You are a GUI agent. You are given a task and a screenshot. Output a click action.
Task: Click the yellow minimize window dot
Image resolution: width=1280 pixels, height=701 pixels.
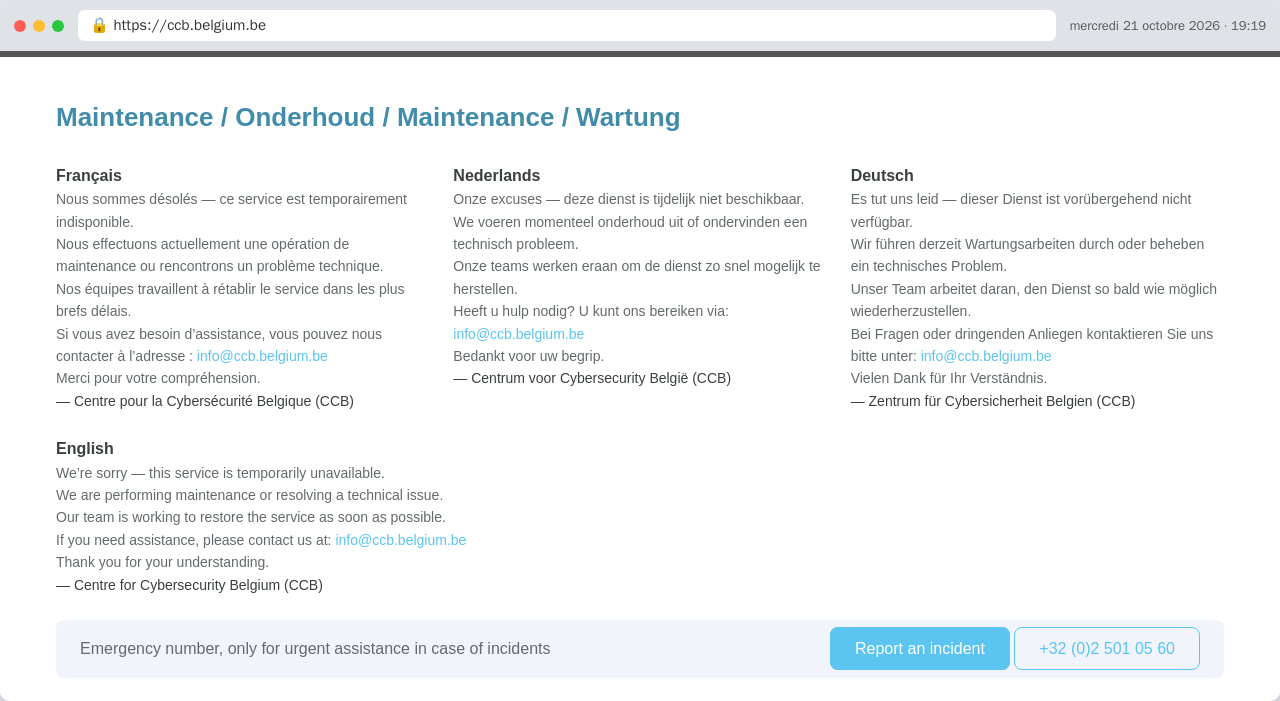[x=39, y=26]
